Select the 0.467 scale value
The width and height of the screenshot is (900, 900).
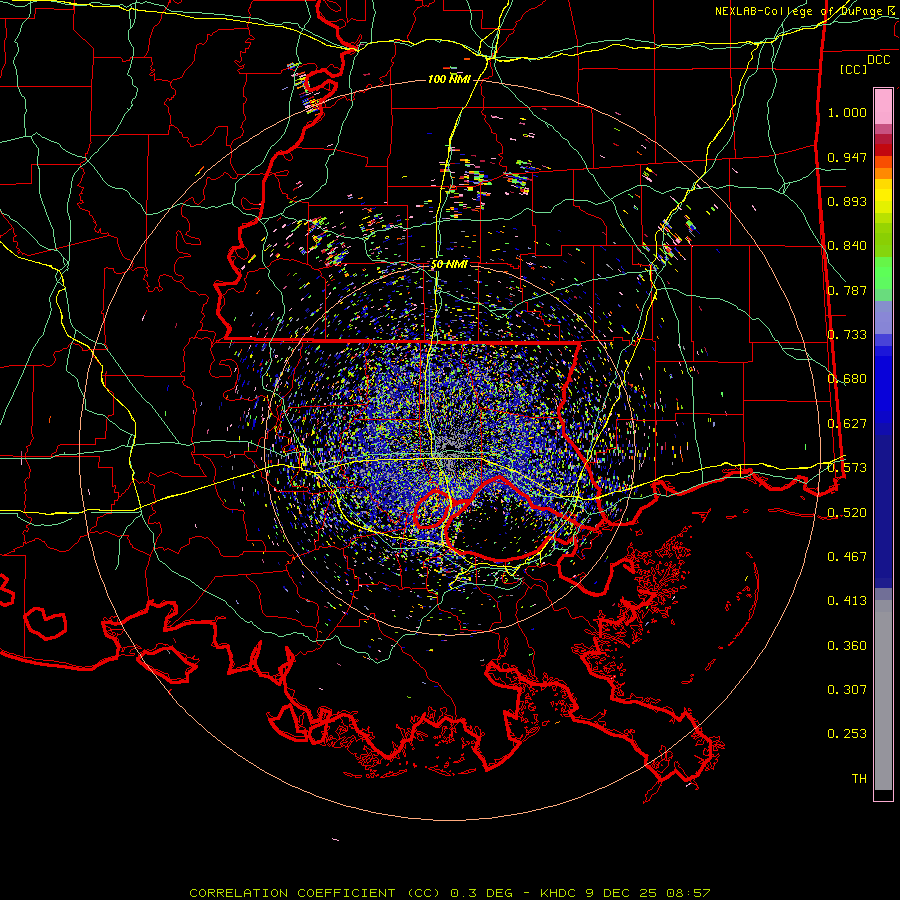pyautogui.click(x=847, y=557)
